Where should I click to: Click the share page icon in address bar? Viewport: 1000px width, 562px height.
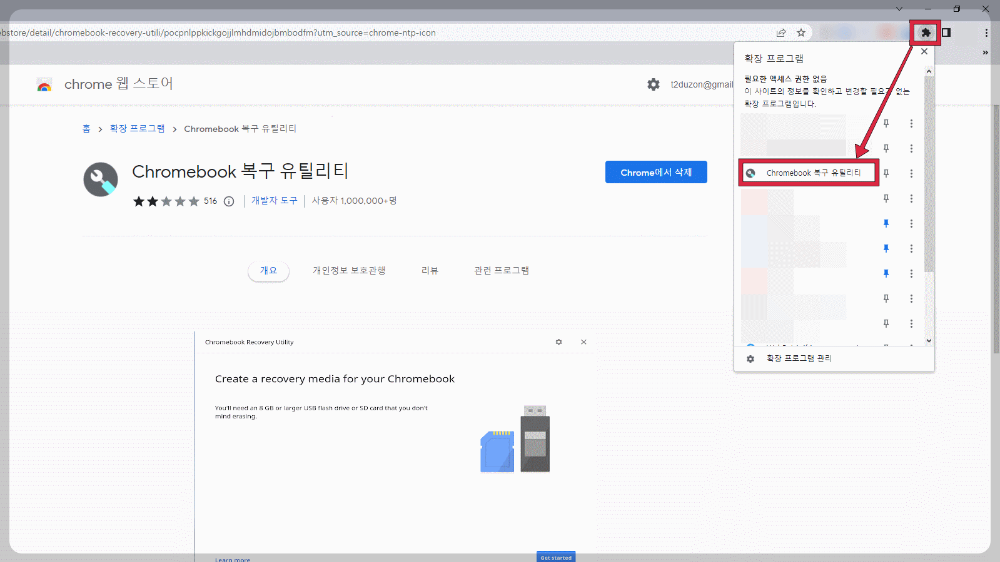781,33
